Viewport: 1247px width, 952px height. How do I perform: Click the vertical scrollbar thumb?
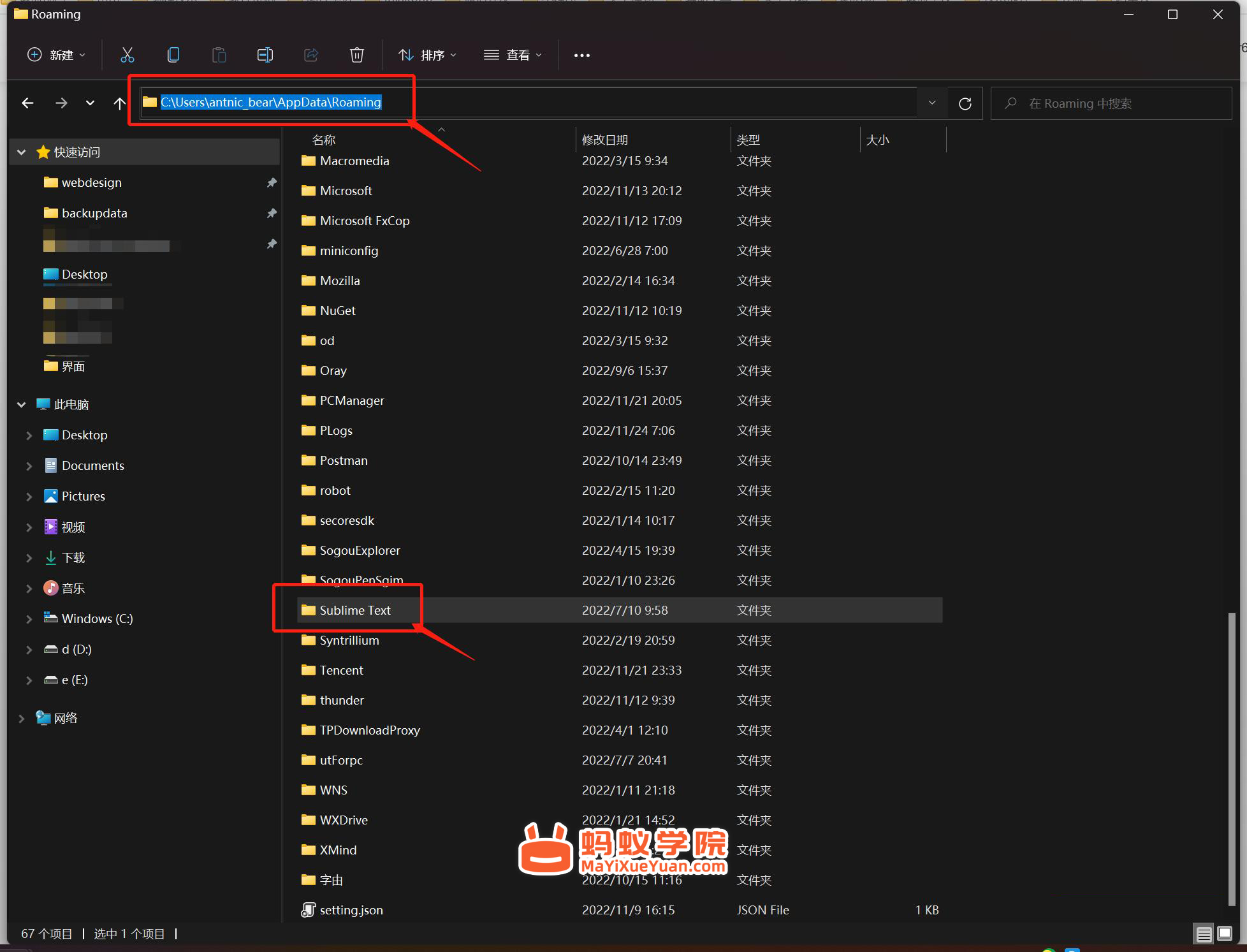[x=1232, y=759]
